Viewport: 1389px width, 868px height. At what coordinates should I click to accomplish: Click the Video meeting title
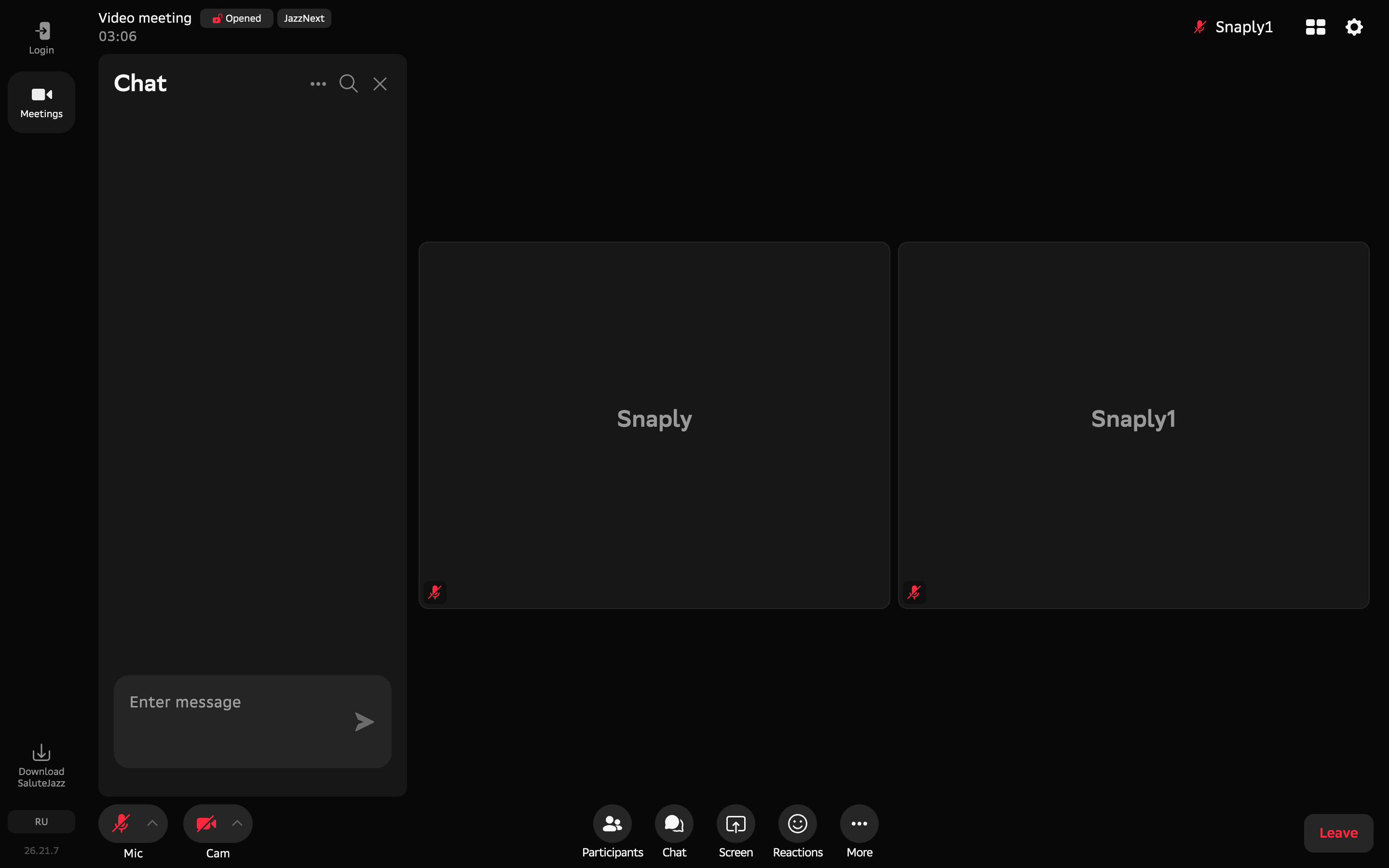[145, 18]
